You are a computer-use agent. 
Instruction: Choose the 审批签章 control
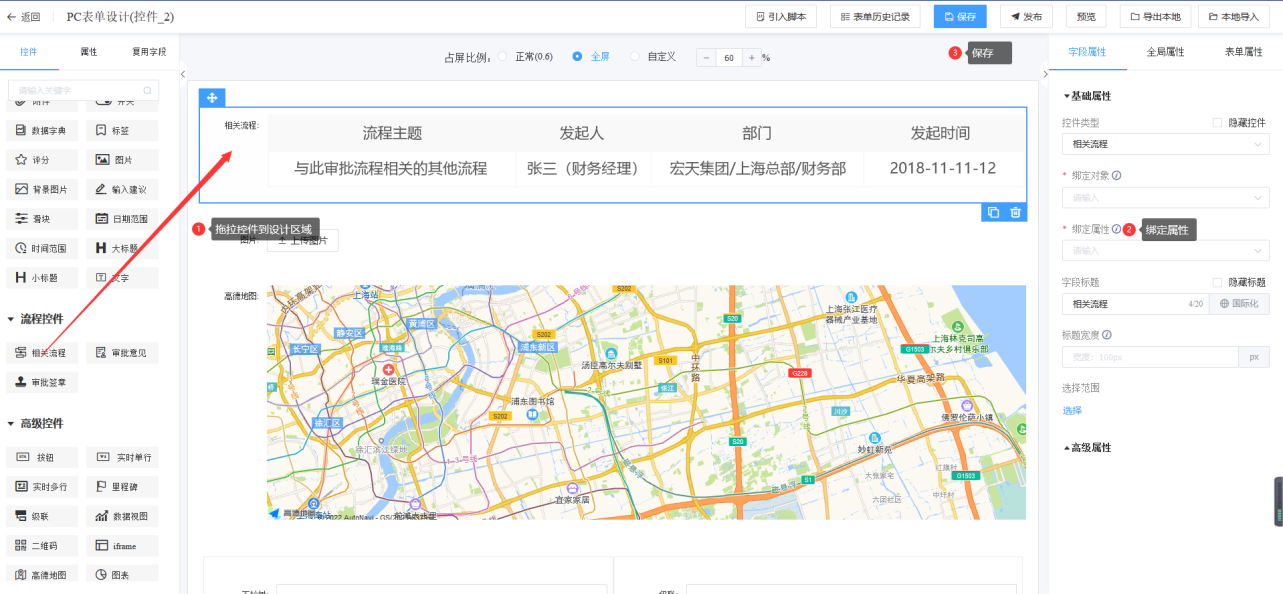pyautogui.click(x=42, y=382)
